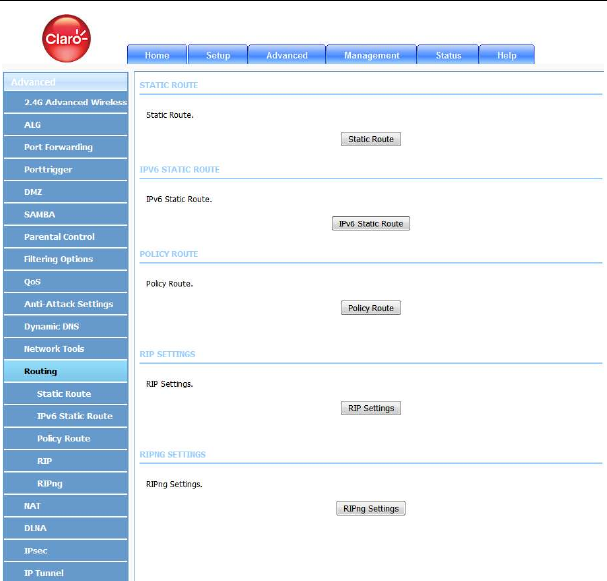Click the POLICY ROUTE section heading
Screen dimensions: 607x581
(x=169, y=254)
